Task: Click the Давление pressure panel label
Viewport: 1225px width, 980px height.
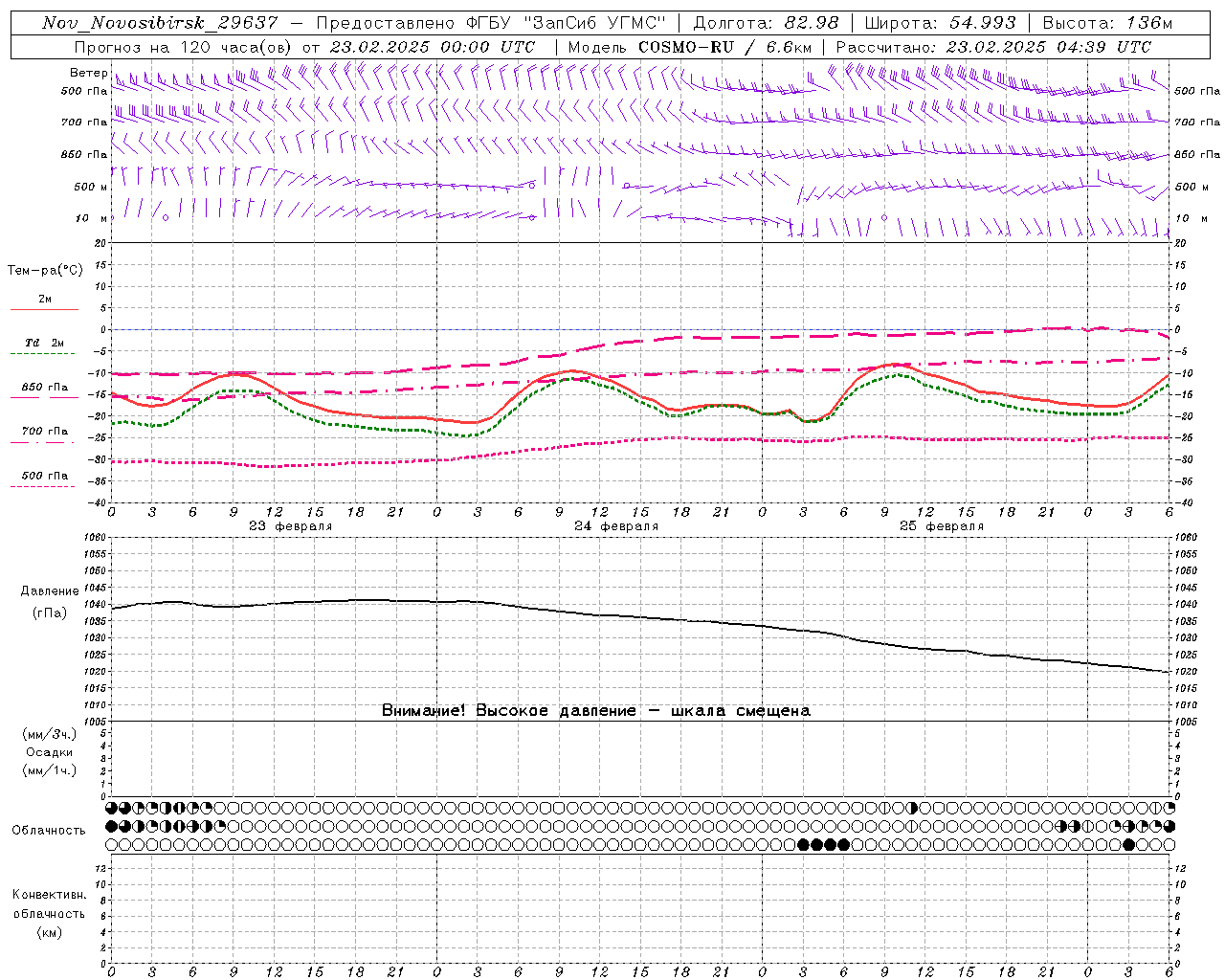Action: [50, 591]
